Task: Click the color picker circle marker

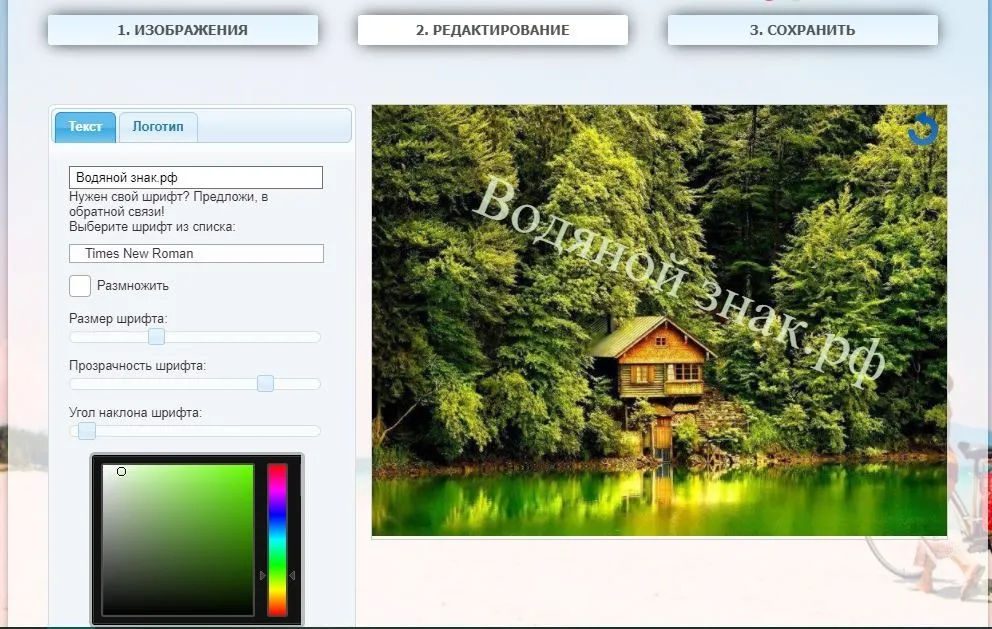Action: 121,471
